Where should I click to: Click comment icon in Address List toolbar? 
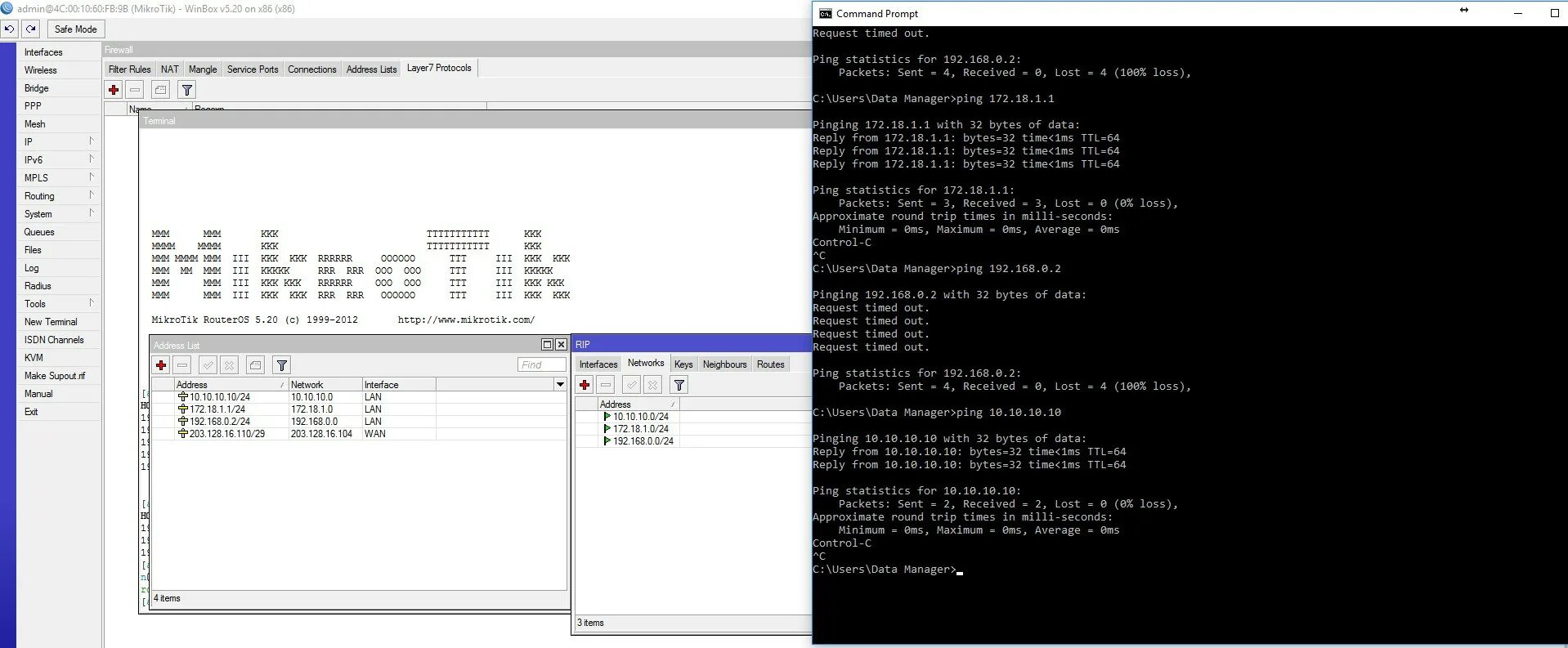click(x=256, y=365)
